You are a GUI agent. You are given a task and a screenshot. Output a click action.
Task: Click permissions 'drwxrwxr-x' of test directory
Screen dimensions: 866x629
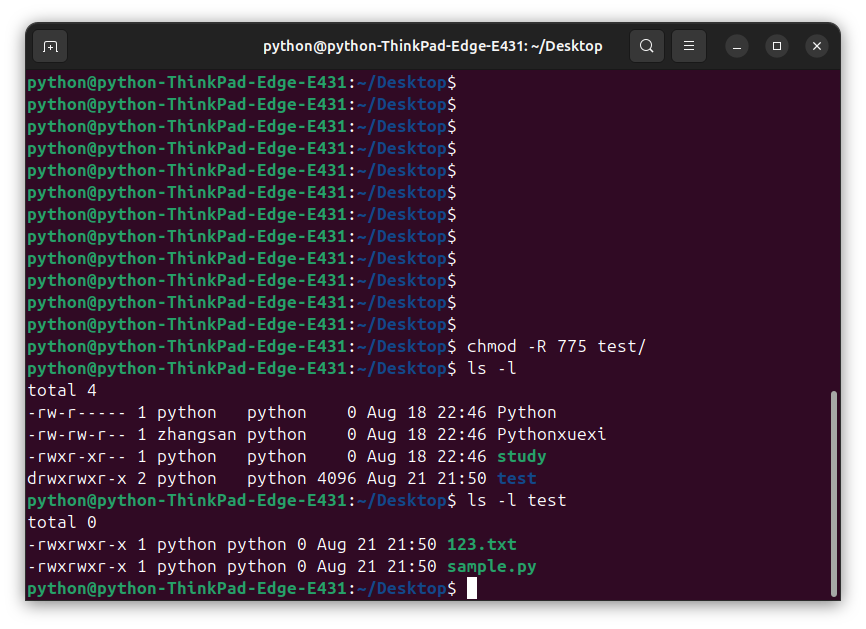[77, 479]
